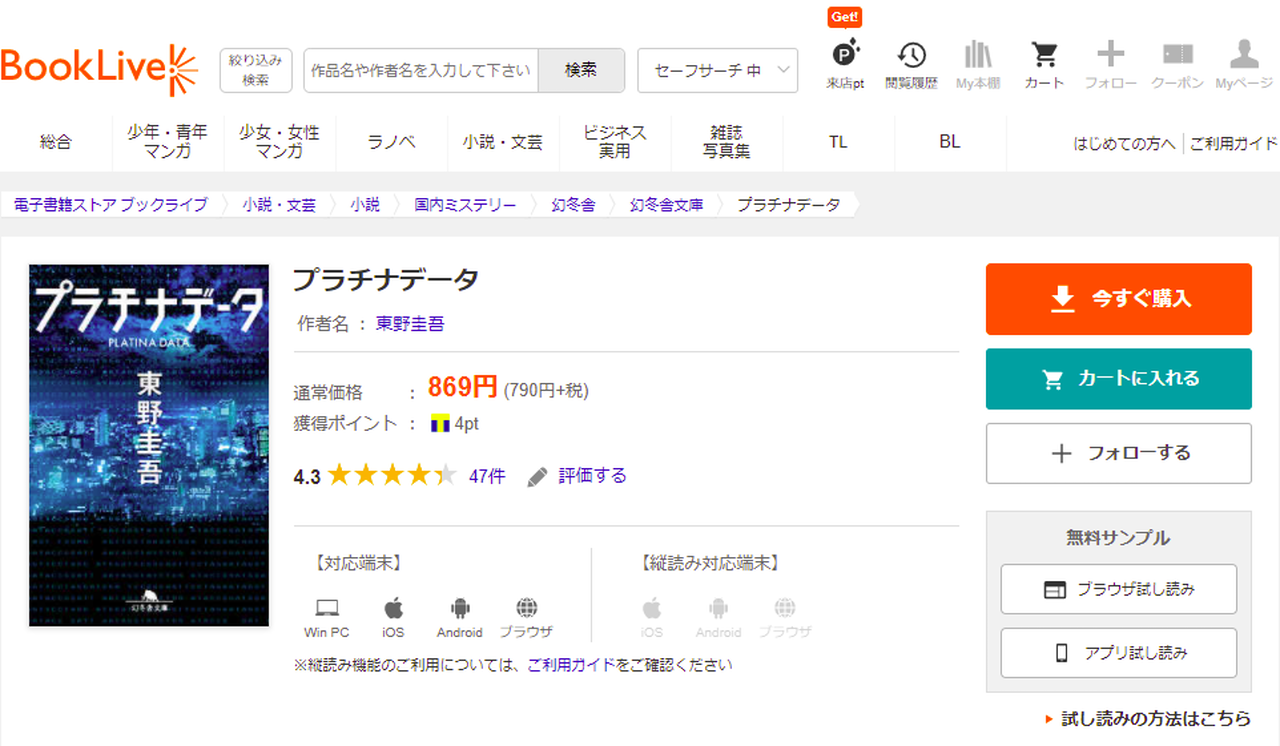
Task: Switch to the ラノベ tab
Action: [391, 142]
